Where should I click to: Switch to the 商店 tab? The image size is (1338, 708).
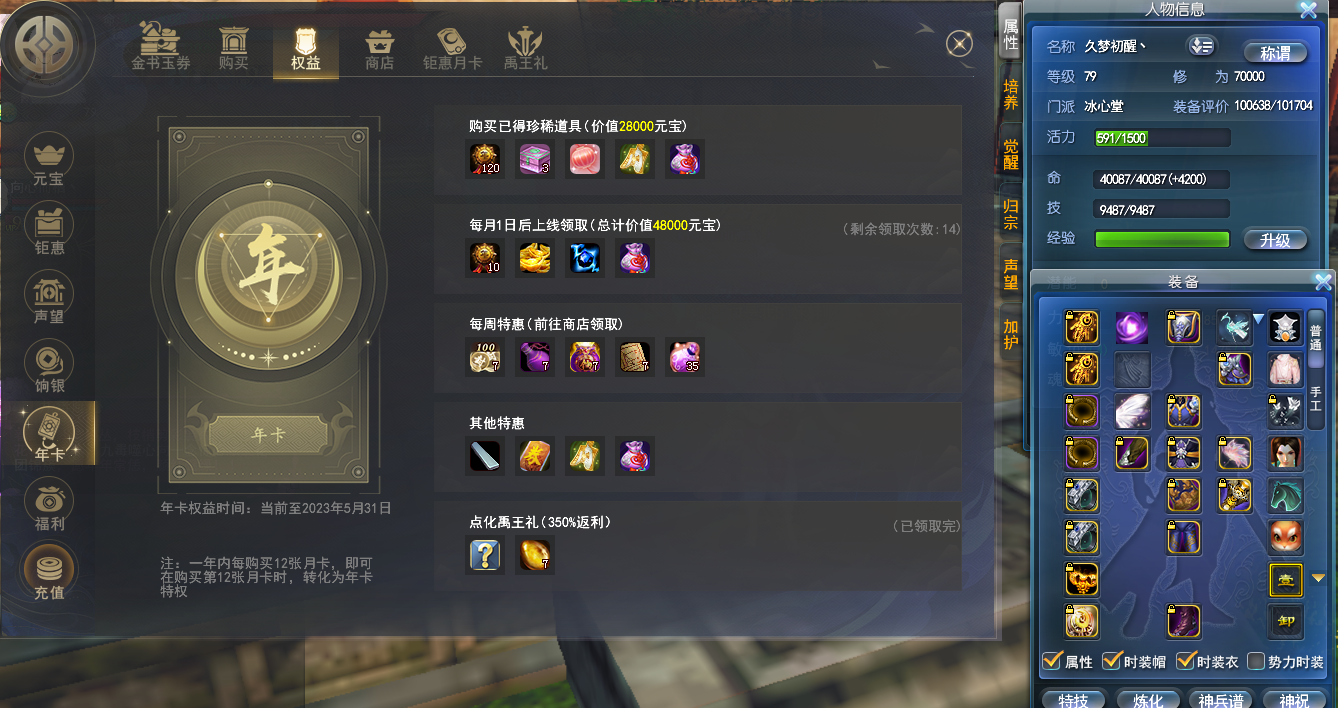tap(379, 48)
